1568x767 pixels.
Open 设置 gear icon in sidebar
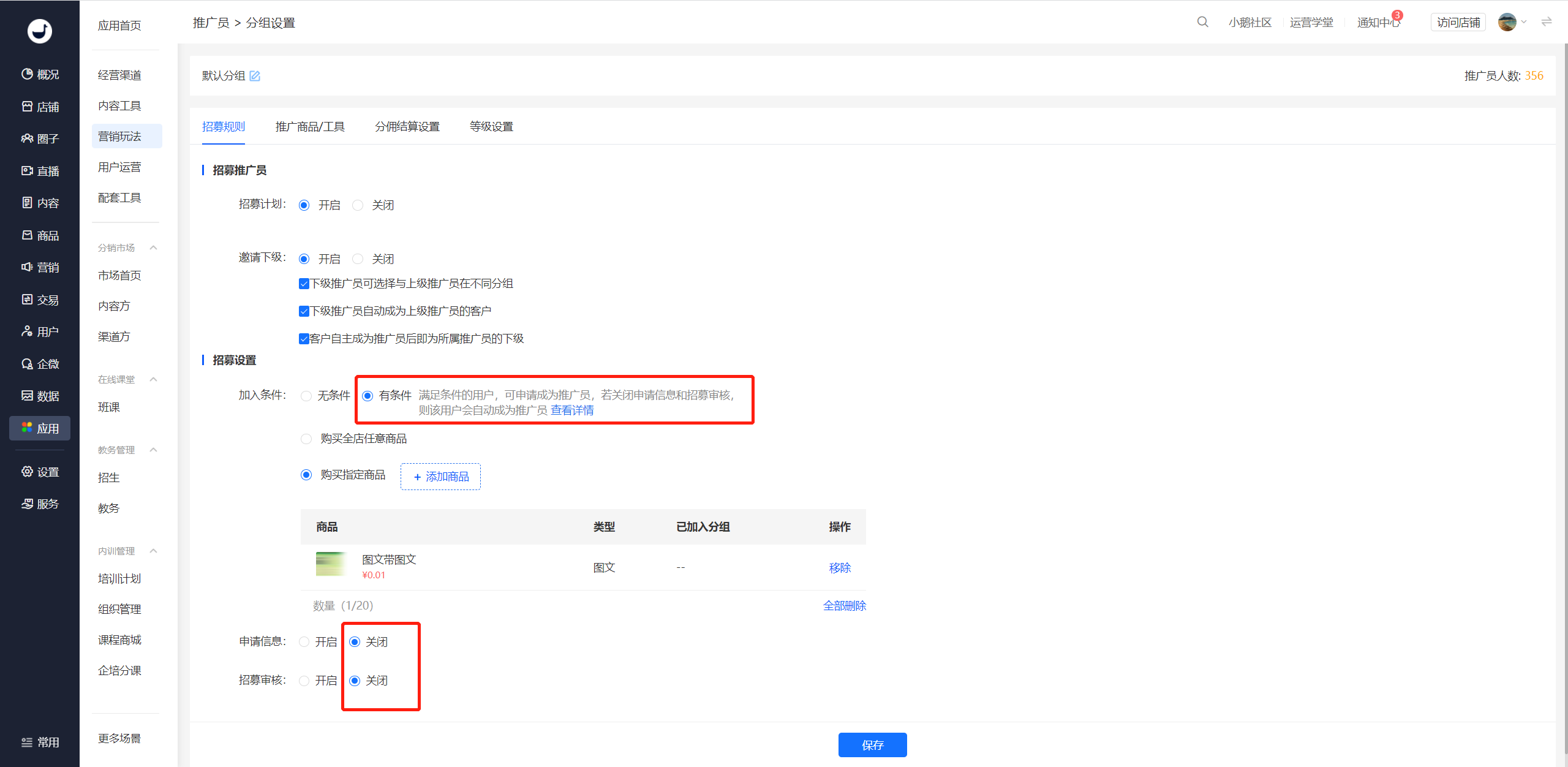[x=27, y=472]
